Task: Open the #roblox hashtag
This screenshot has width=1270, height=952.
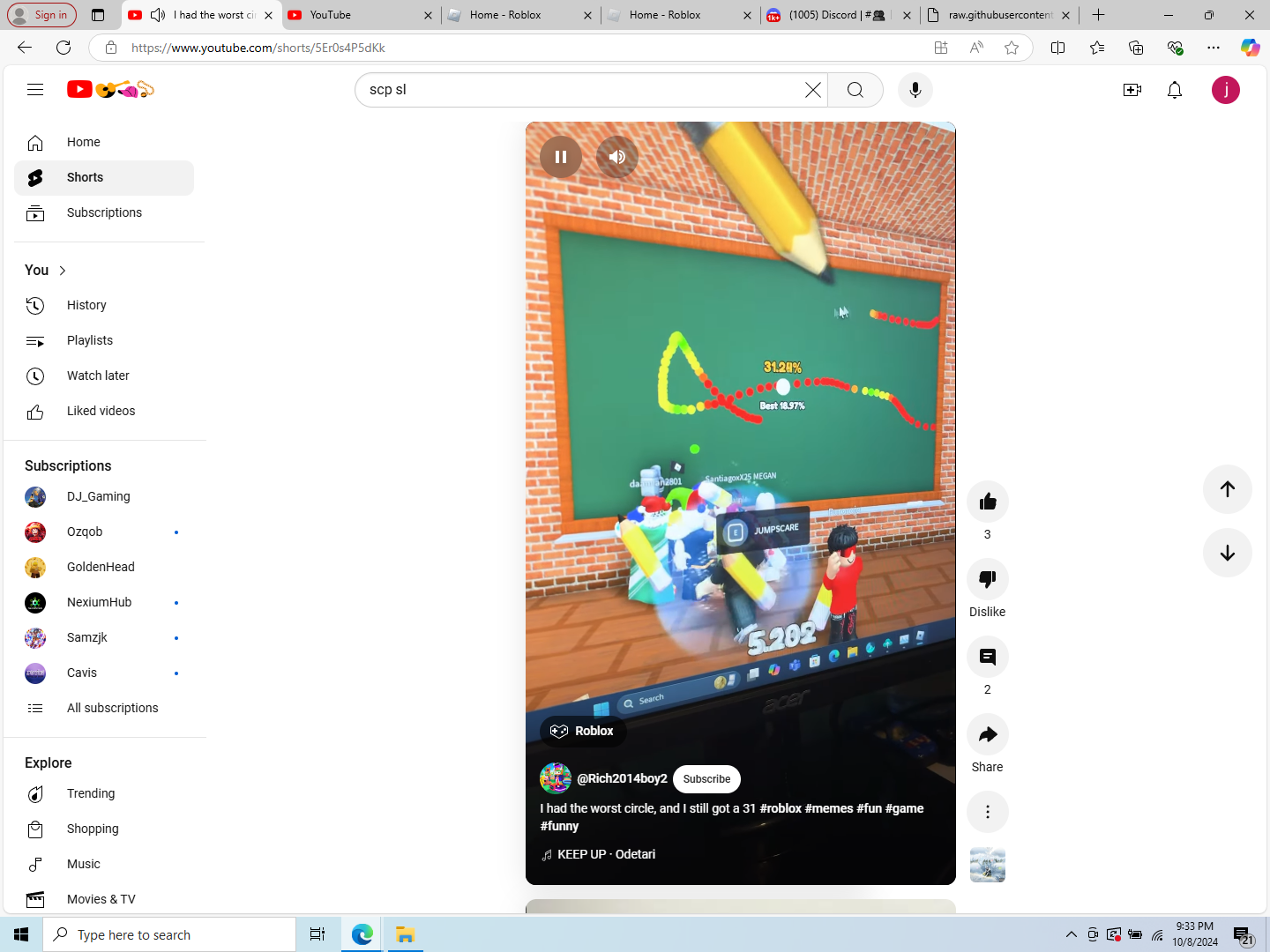Action: 781,808
